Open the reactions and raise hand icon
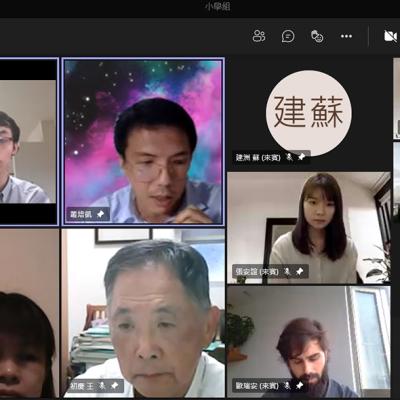Image resolution: width=400 pixels, height=400 pixels. coord(317,36)
